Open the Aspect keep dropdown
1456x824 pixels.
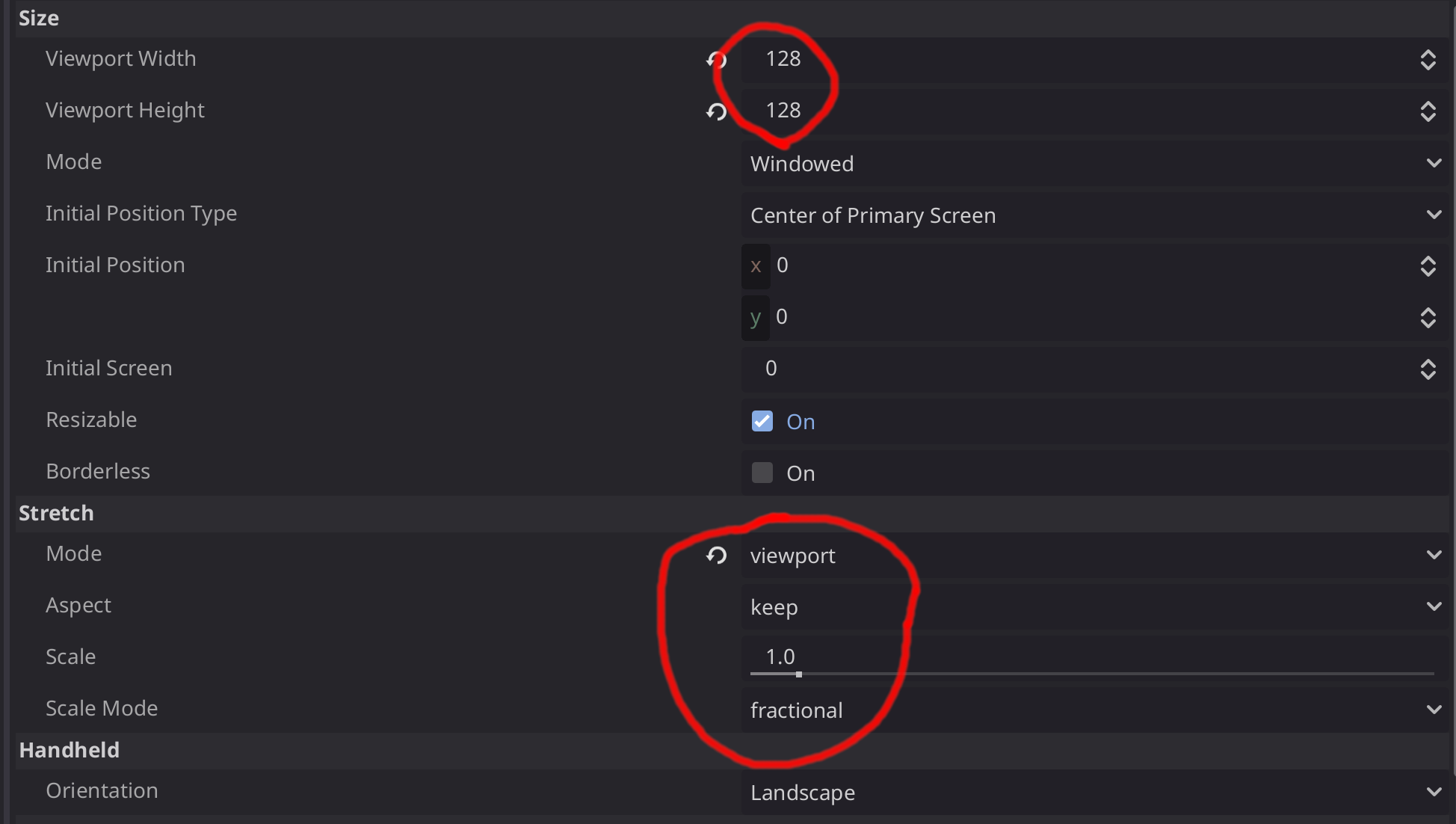pyautogui.click(x=1091, y=607)
